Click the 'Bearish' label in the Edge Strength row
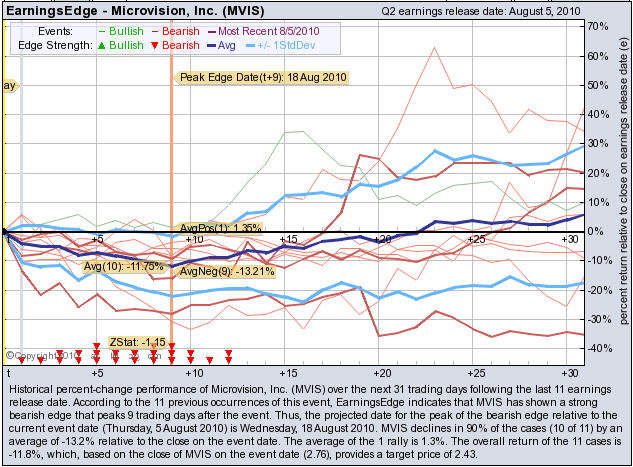 pos(180,45)
